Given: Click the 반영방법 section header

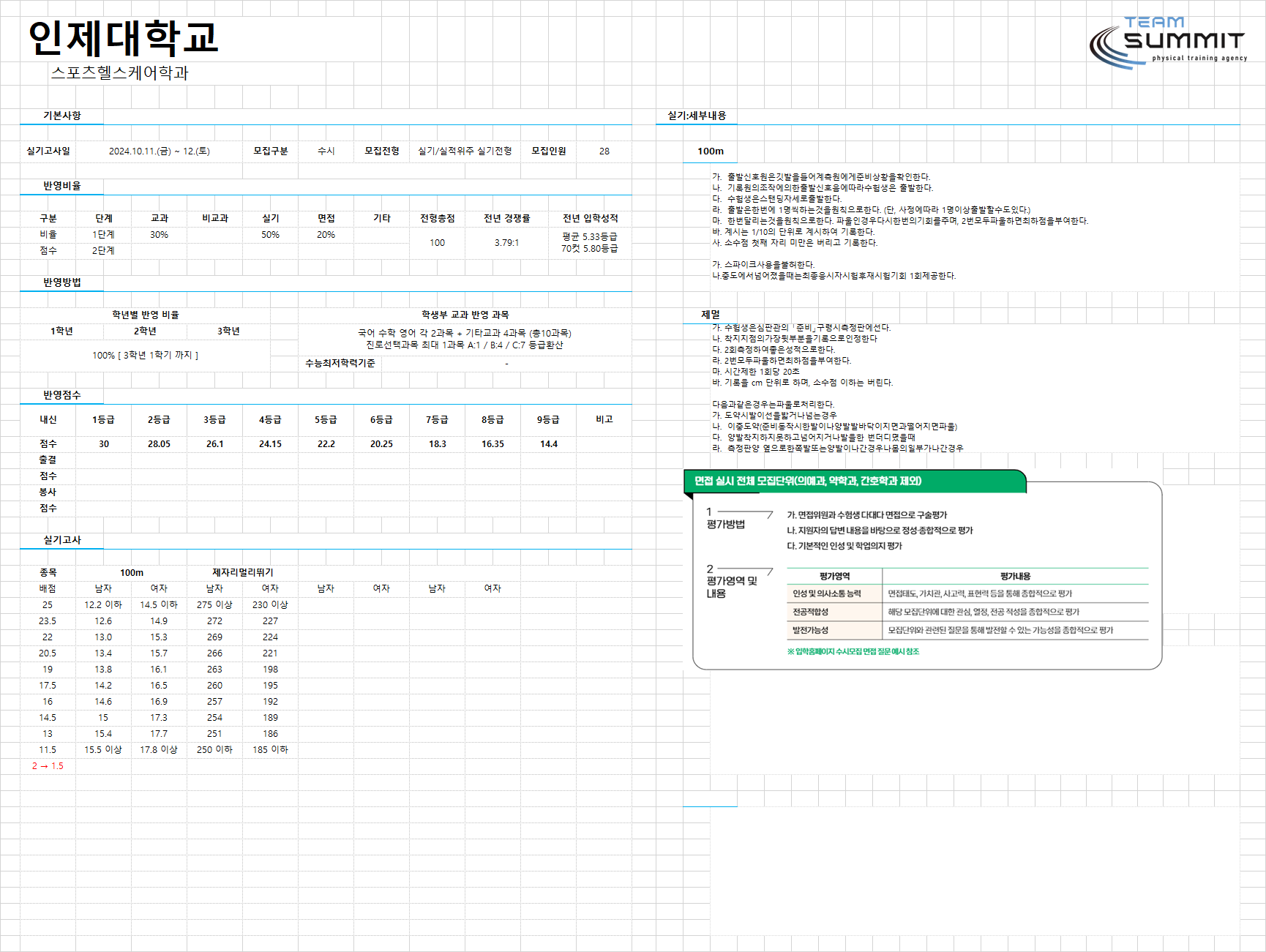Looking at the screenshot, I should tap(62, 282).
